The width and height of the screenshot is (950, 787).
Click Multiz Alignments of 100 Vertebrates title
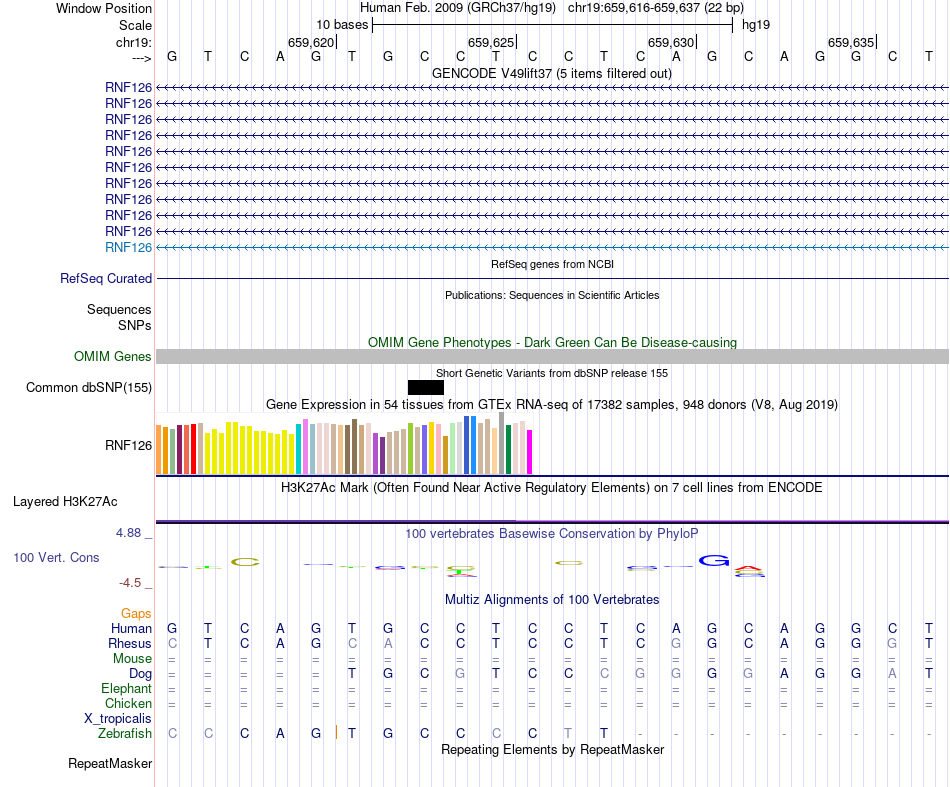coord(552,599)
